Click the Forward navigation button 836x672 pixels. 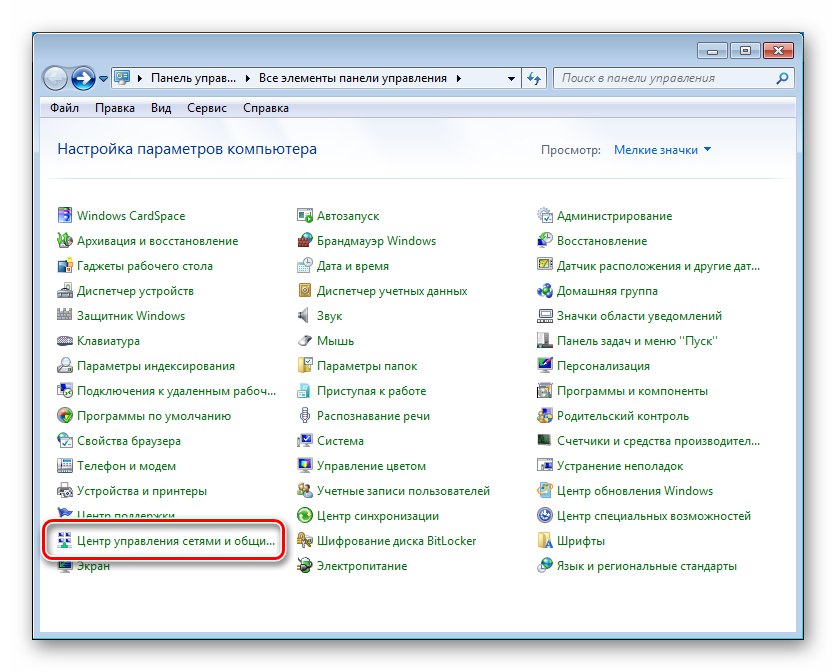pos(83,78)
